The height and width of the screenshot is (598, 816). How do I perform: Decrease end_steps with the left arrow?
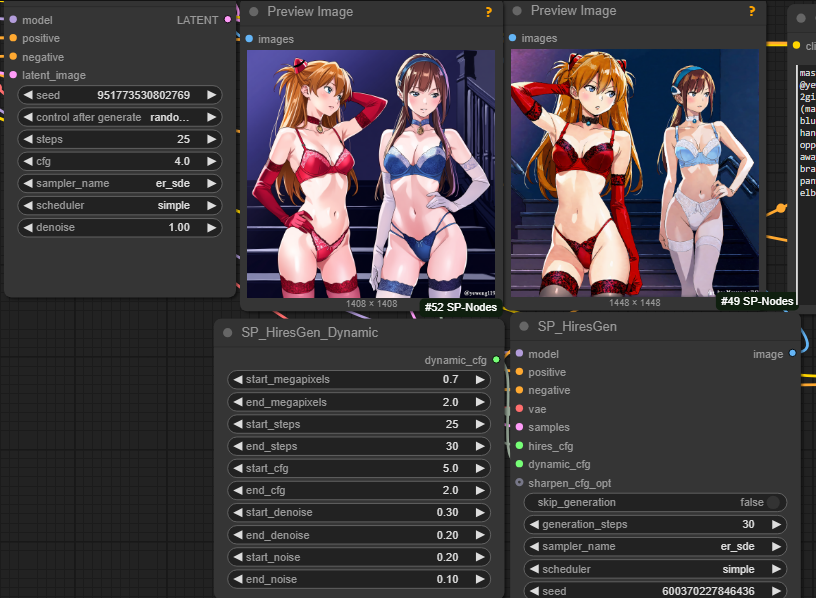point(238,446)
